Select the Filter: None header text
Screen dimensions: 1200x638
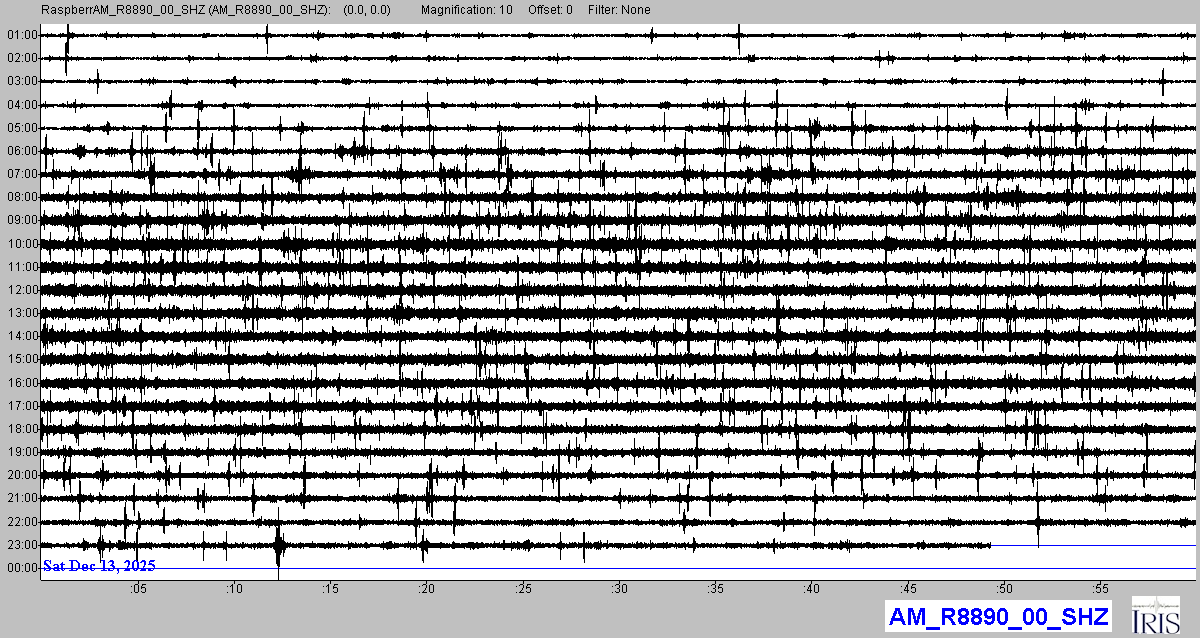[x=619, y=10]
